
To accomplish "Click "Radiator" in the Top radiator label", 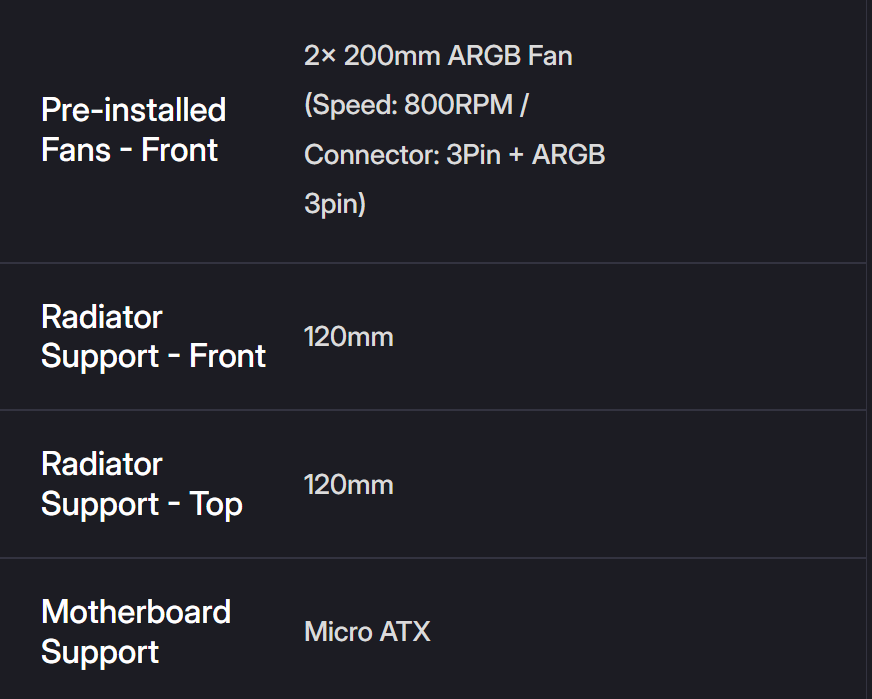I will click(101, 464).
